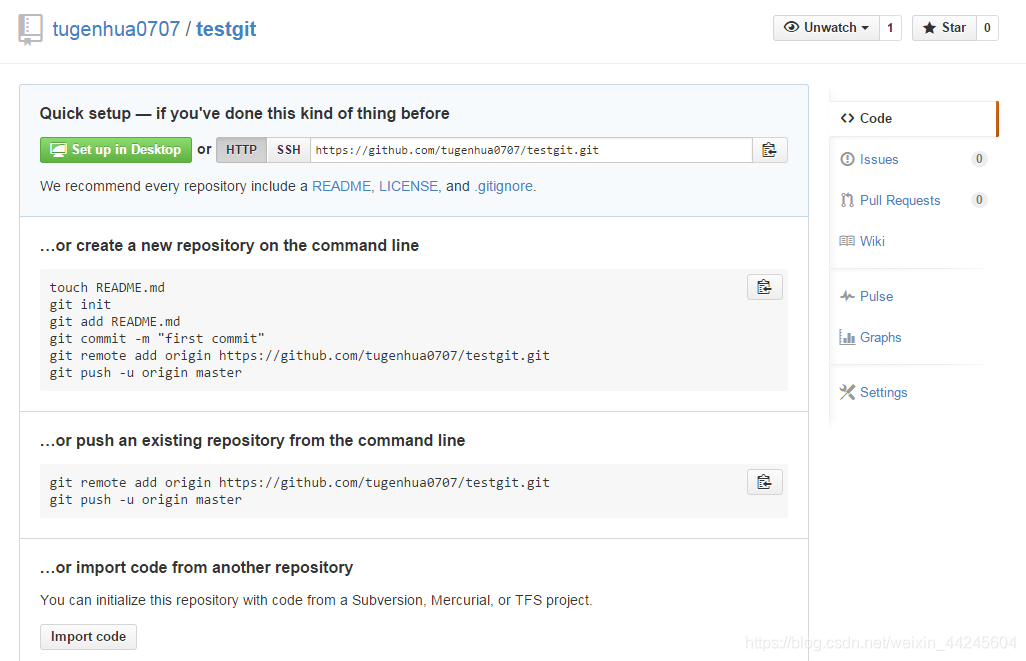Copy the push existing repository commands
This screenshot has height=661, width=1026.
click(764, 482)
